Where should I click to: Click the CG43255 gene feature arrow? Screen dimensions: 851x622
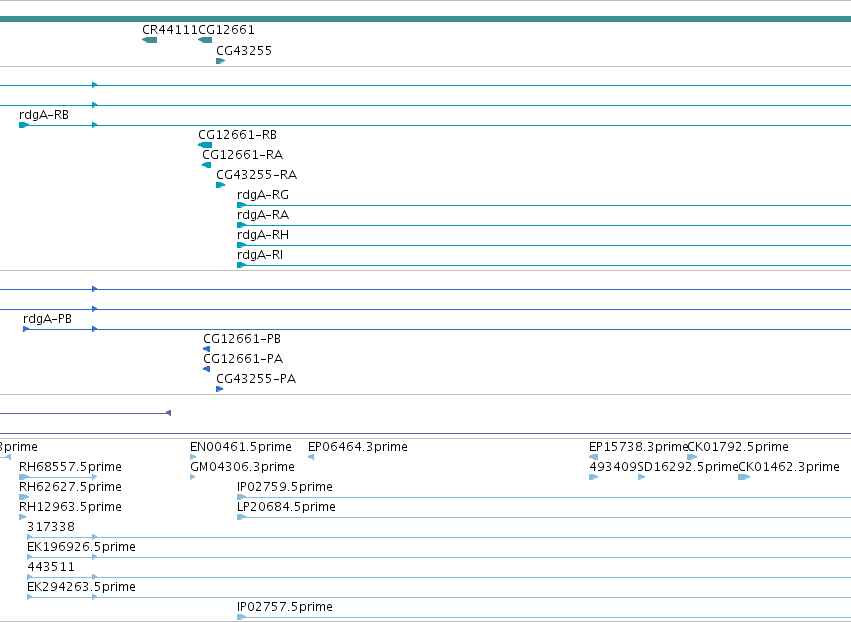coord(220,61)
